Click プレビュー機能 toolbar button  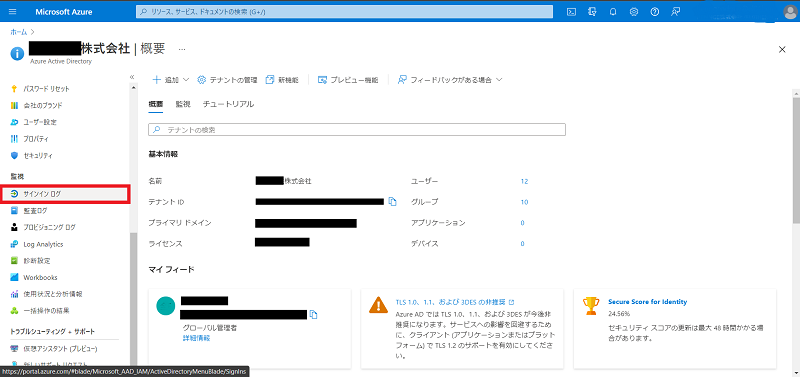click(348, 80)
